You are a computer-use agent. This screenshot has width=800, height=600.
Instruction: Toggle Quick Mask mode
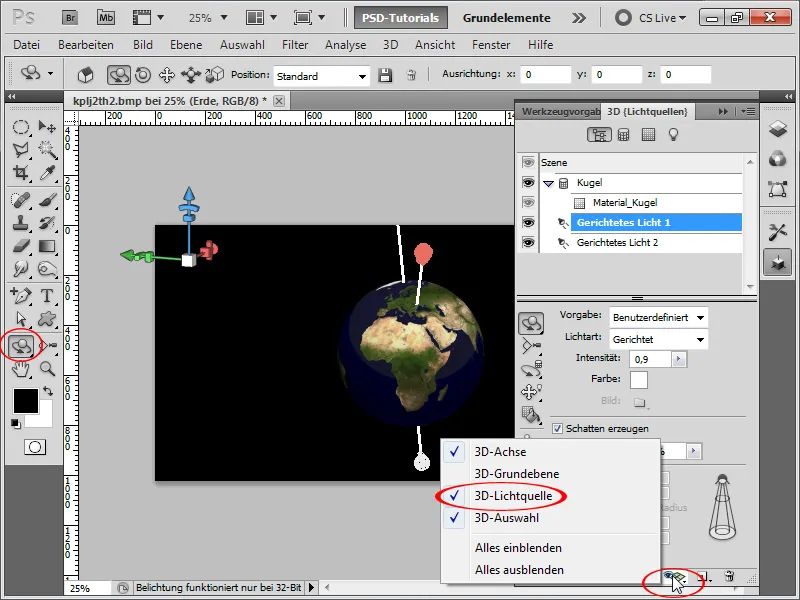click(x=35, y=447)
